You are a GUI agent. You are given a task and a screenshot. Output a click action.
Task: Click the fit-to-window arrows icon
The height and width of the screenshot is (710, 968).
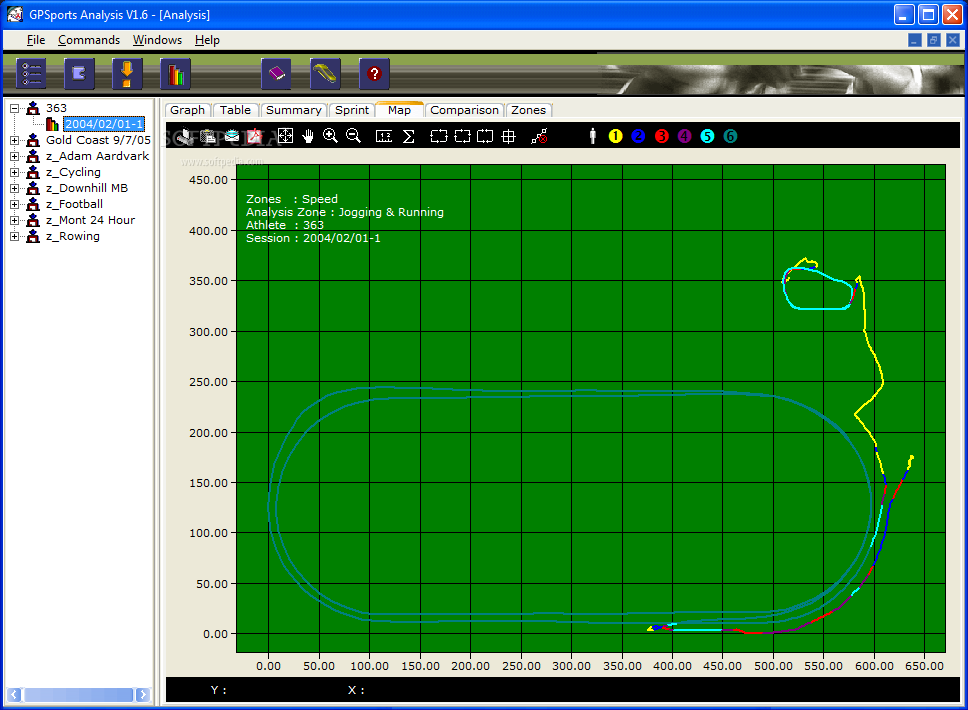click(x=285, y=136)
